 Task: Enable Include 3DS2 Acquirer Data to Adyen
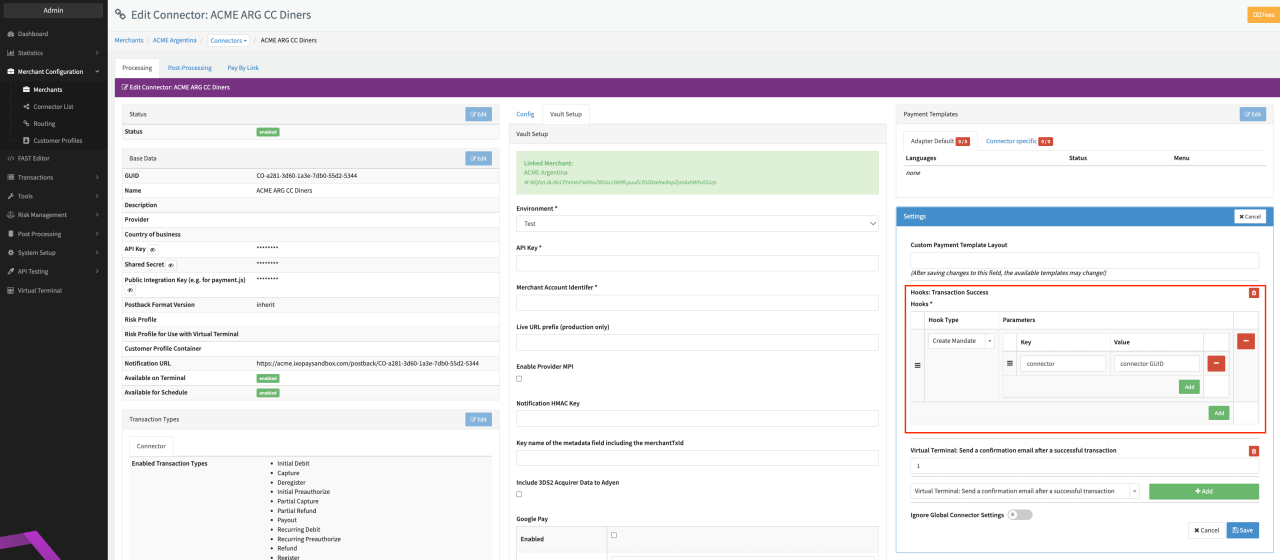tap(519, 494)
